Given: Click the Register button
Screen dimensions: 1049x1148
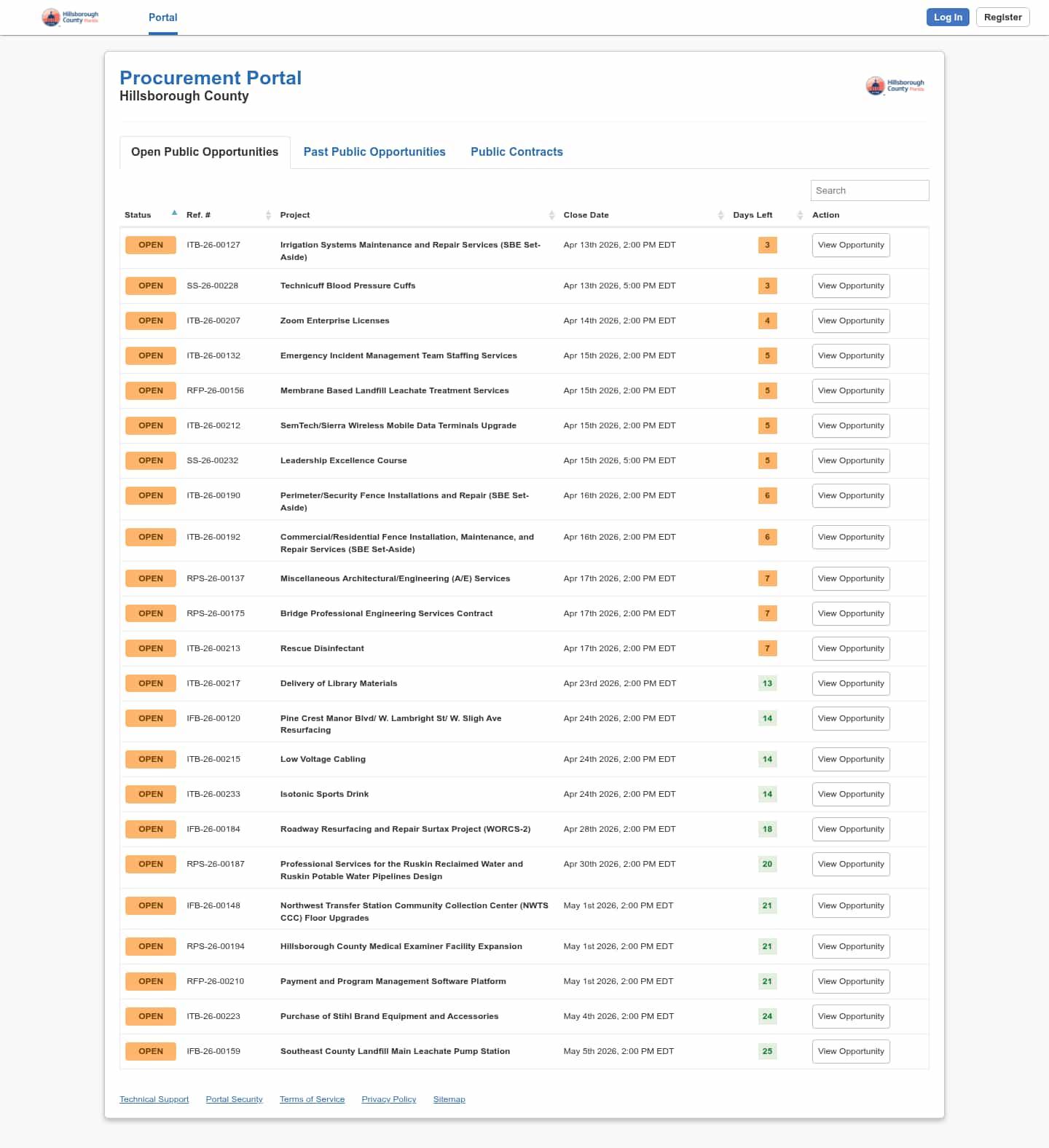Looking at the screenshot, I should tap(1002, 17).
